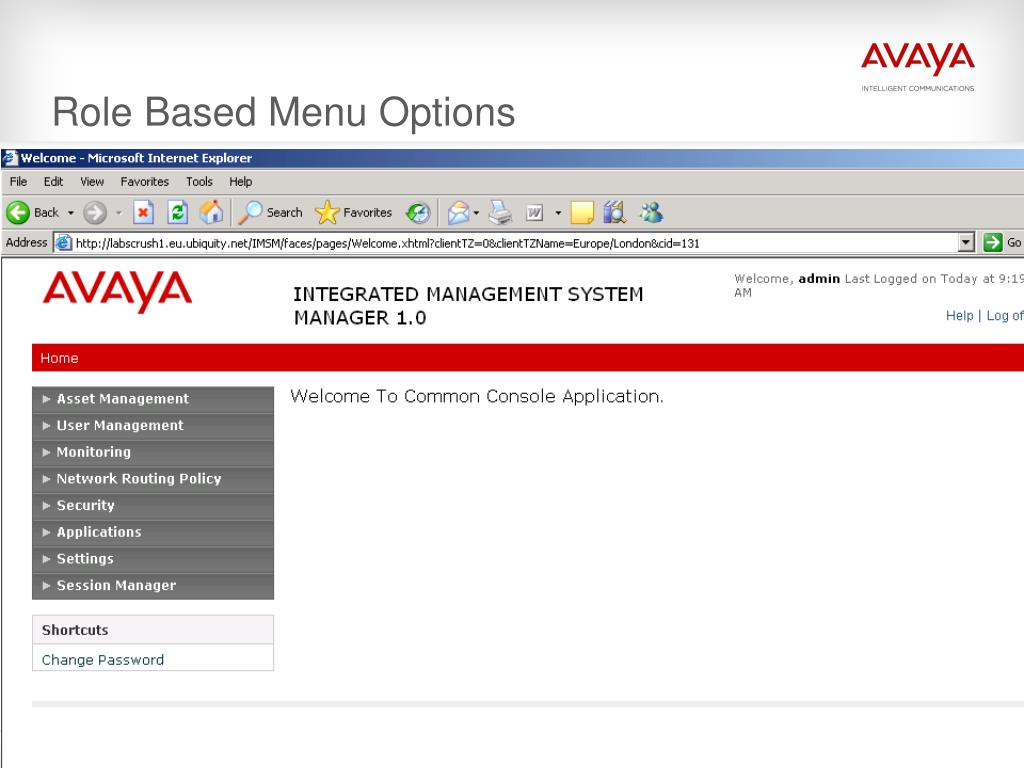Open the Back button history dropdown arrow
This screenshot has height=768, width=1024.
(71, 213)
